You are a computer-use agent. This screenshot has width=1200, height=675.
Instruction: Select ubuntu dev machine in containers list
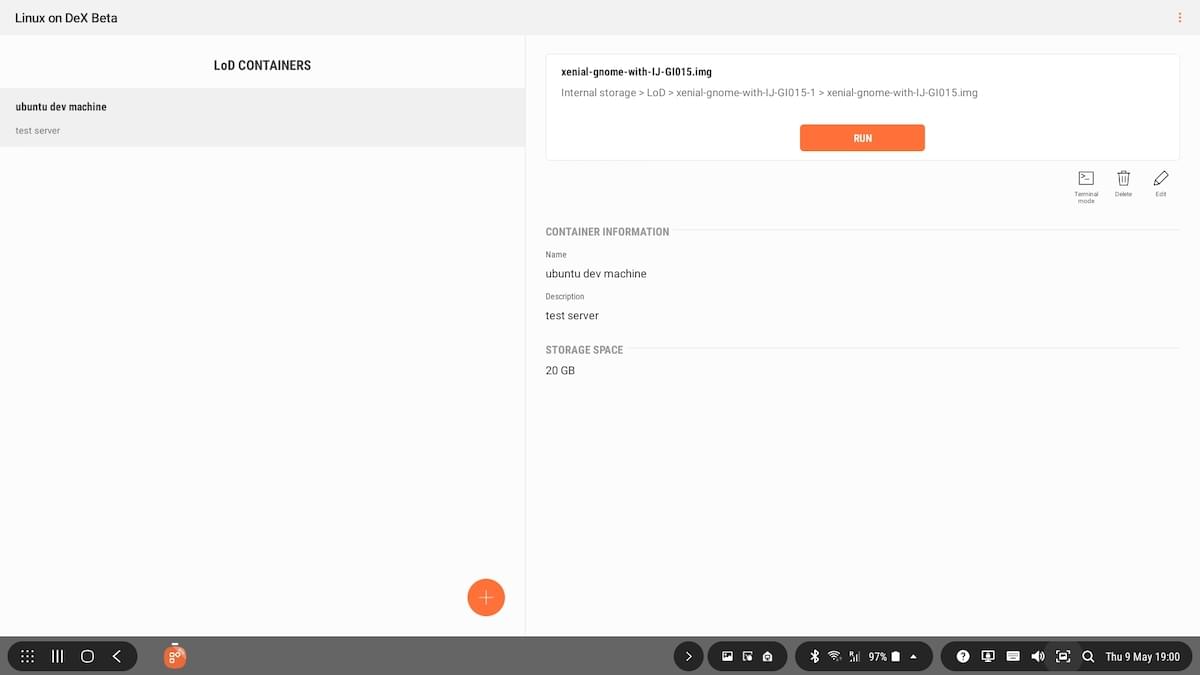click(x=262, y=118)
